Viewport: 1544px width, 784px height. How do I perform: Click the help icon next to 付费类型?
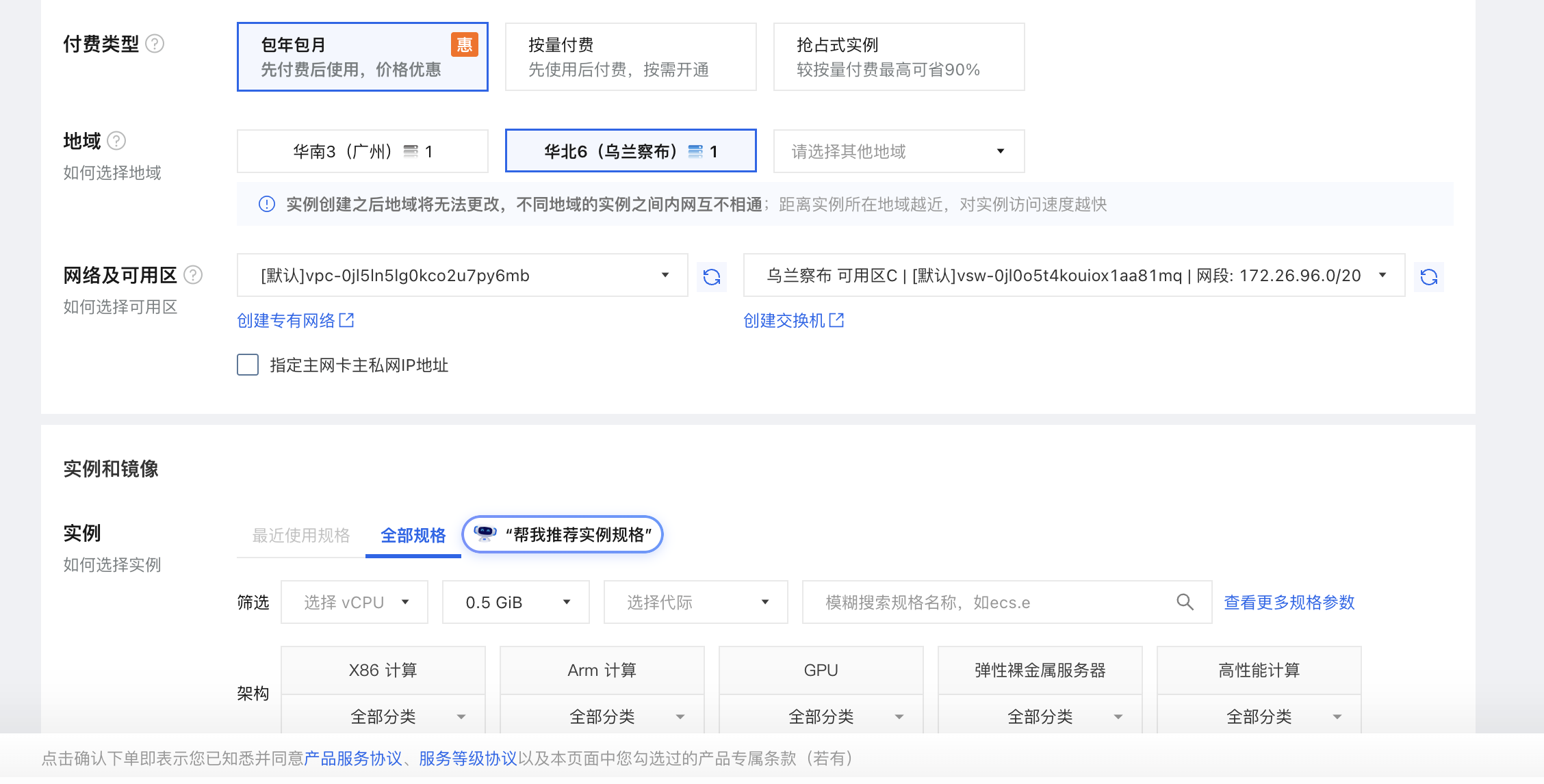(x=155, y=44)
